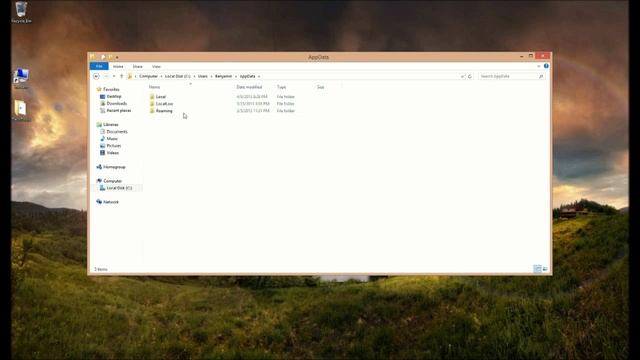Open the recent locations dropdown arrow
Viewport: 640px width, 360px height.
(114, 76)
